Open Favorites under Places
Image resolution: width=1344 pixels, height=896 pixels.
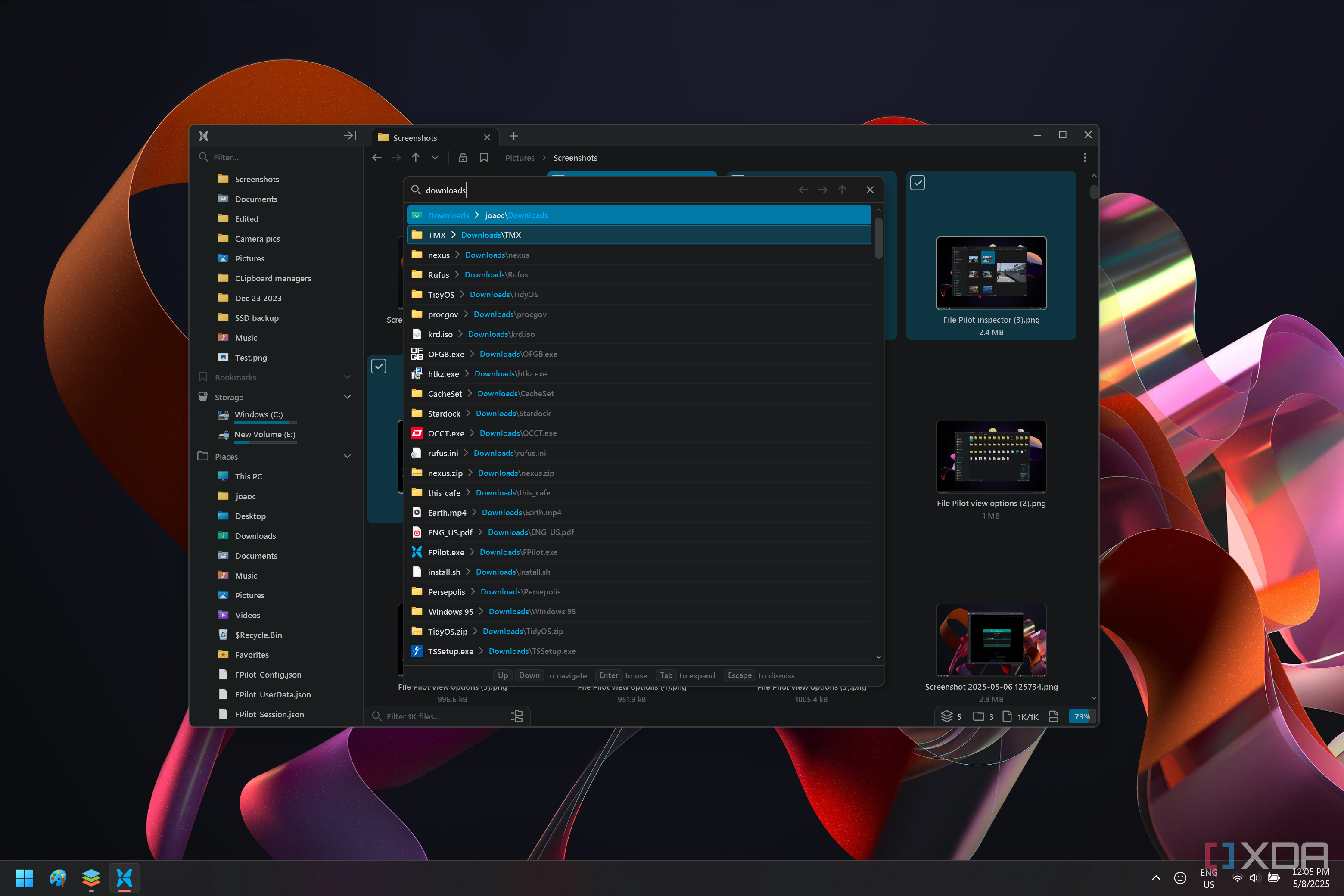click(252, 655)
